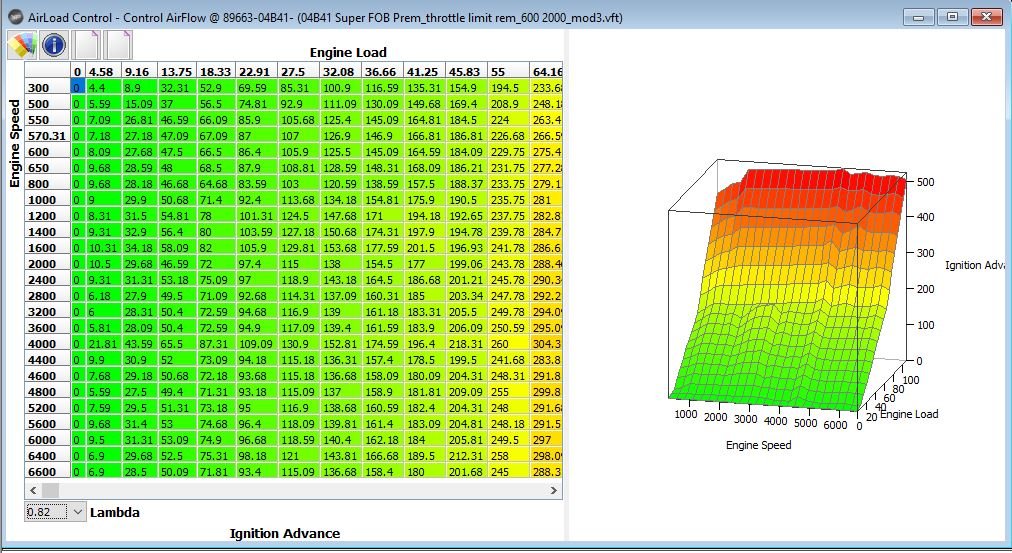Click the left blank page toolbar icon
Image resolution: width=1012 pixels, height=553 pixels.
tap(86, 45)
